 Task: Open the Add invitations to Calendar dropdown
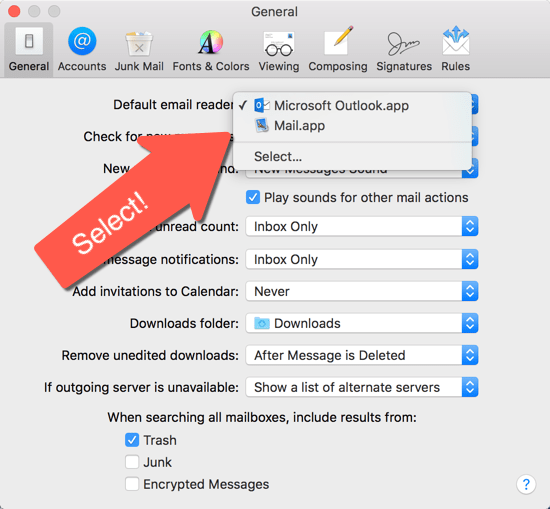coord(362,291)
